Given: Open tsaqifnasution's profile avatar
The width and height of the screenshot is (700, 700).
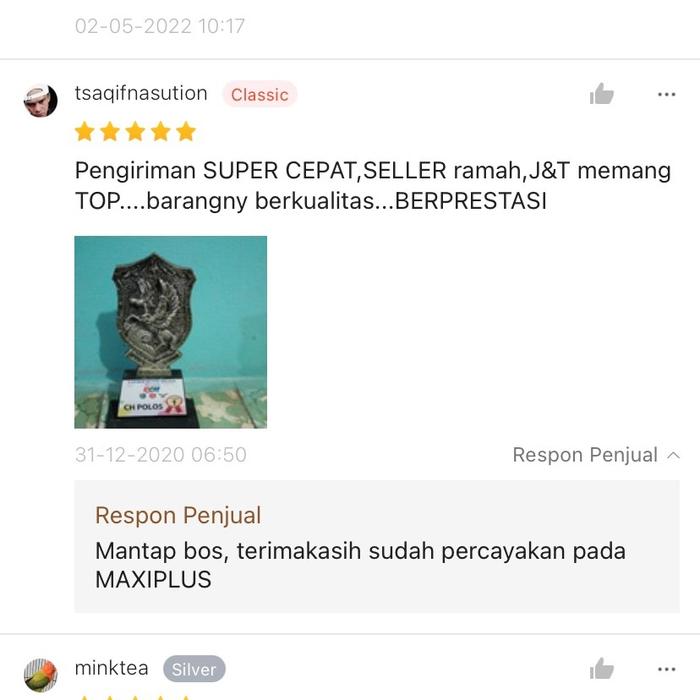Looking at the screenshot, I should point(40,100).
